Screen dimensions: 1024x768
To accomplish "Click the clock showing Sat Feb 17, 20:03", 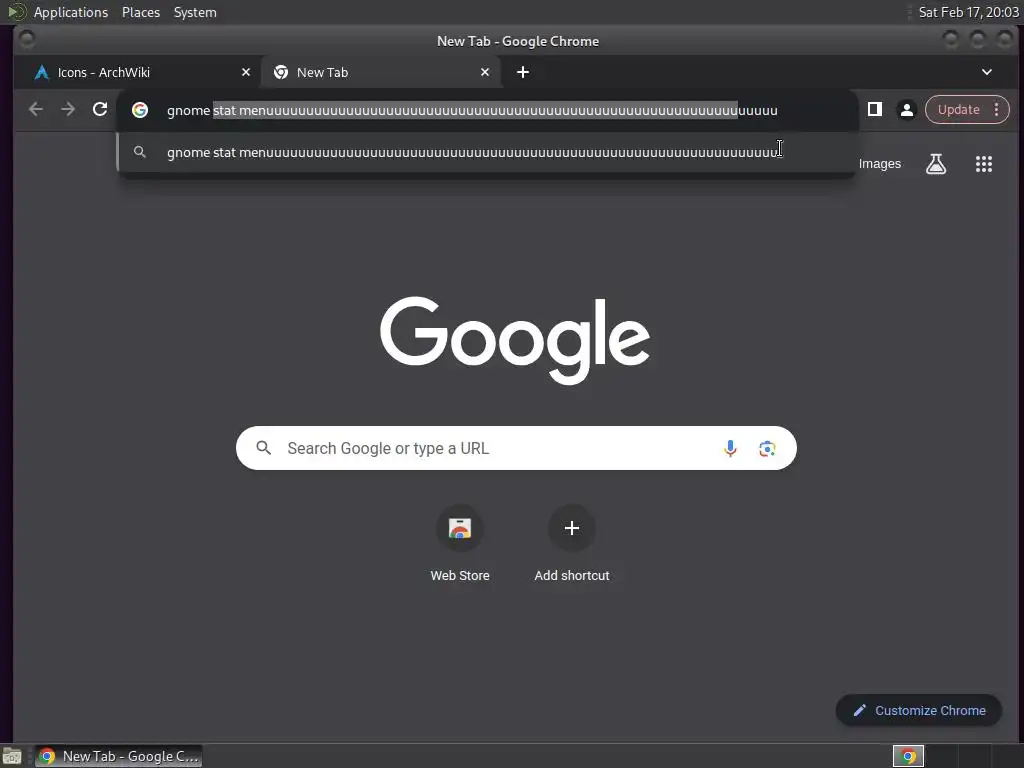I will click(x=968, y=12).
